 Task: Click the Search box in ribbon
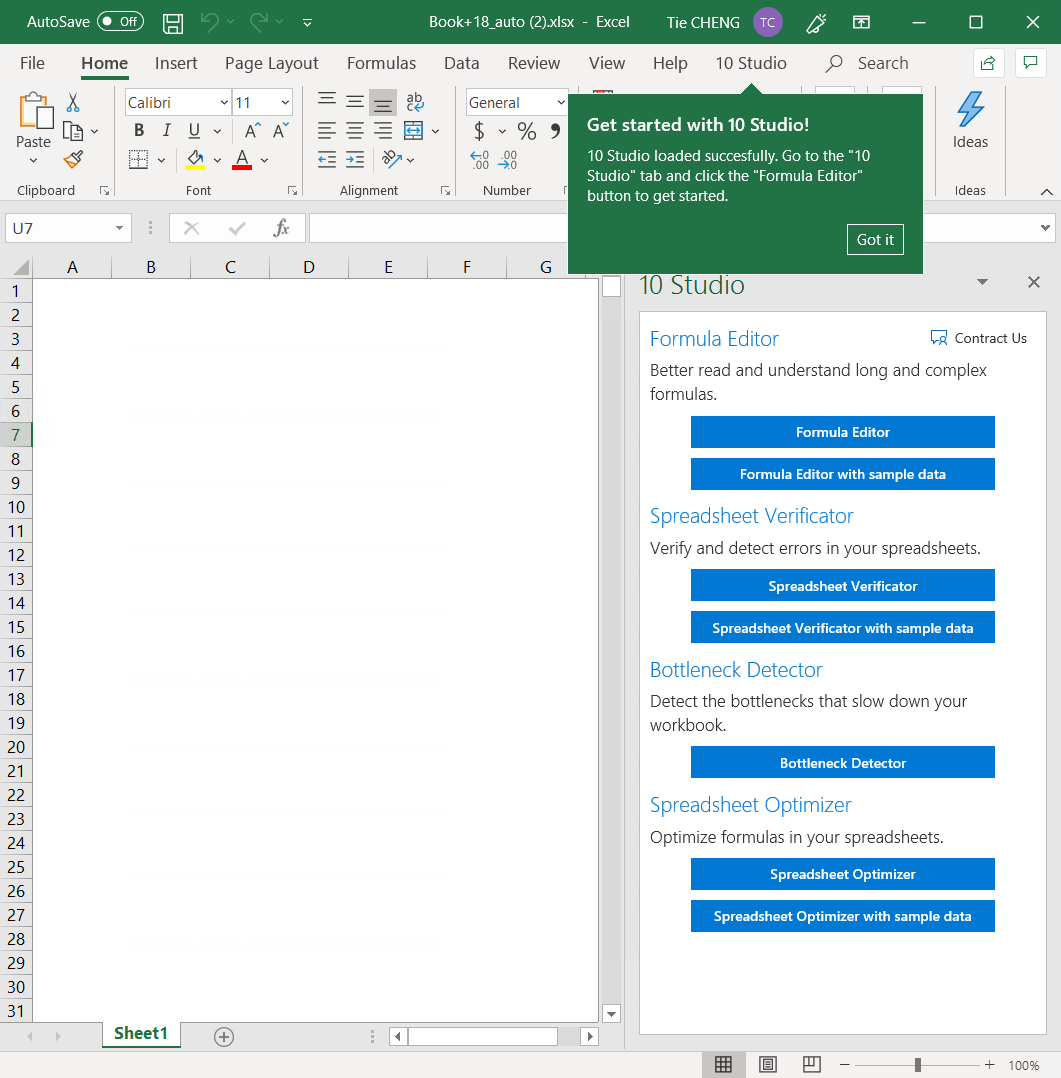coord(867,63)
